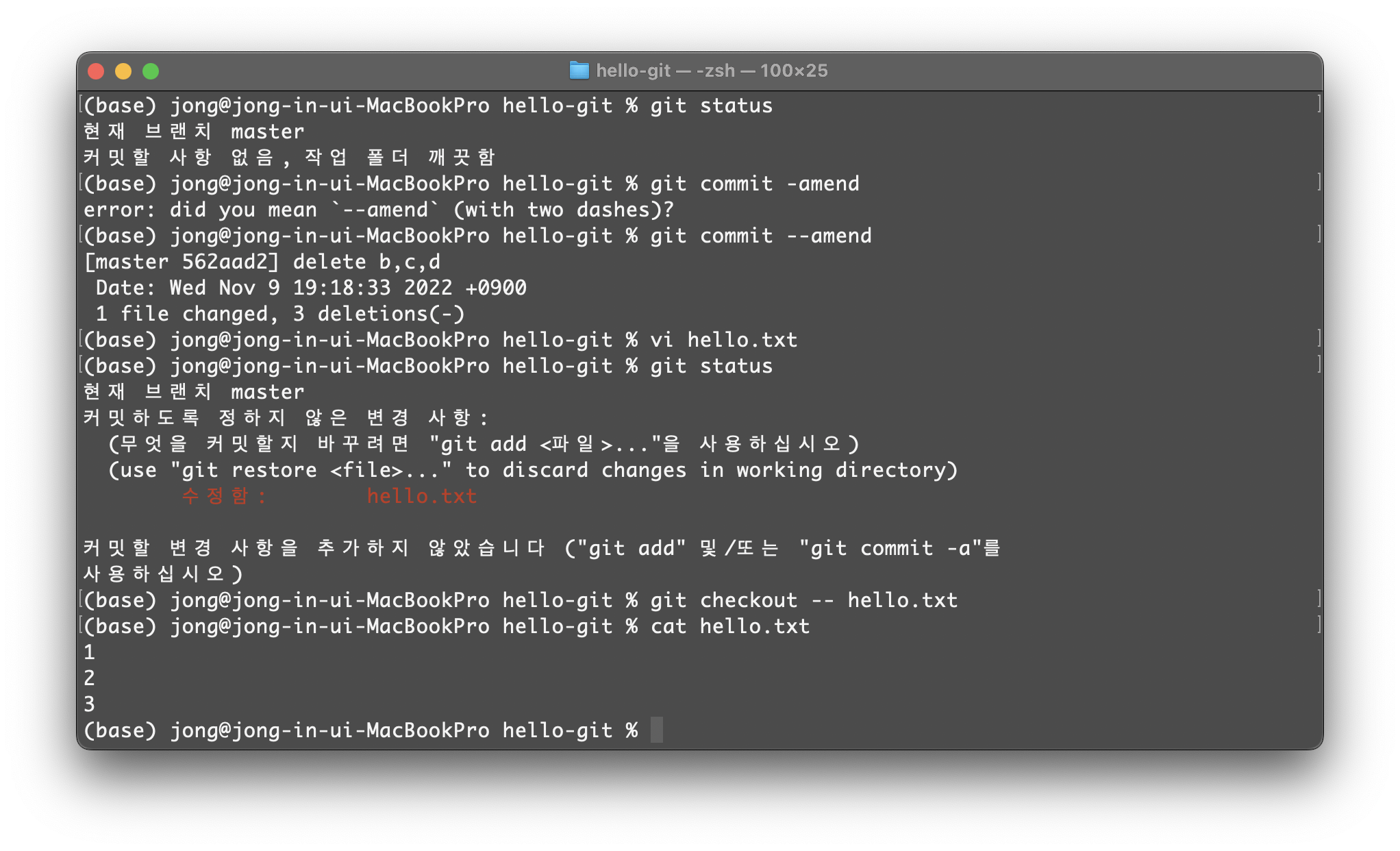Click the blue folder icon in title bar
The height and width of the screenshot is (851, 1400).
(x=579, y=71)
